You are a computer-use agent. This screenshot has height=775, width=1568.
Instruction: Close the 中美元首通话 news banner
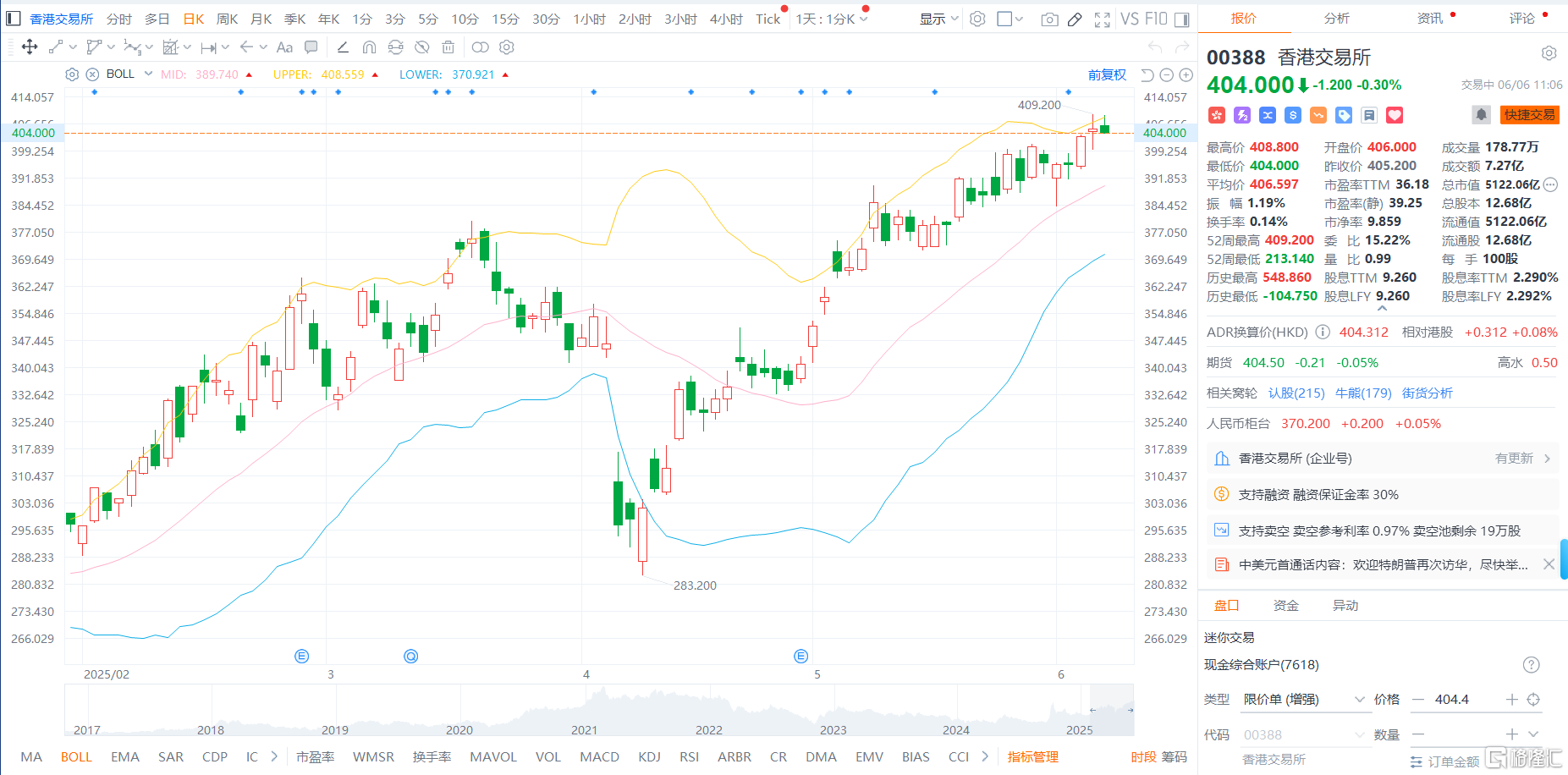(x=1549, y=564)
